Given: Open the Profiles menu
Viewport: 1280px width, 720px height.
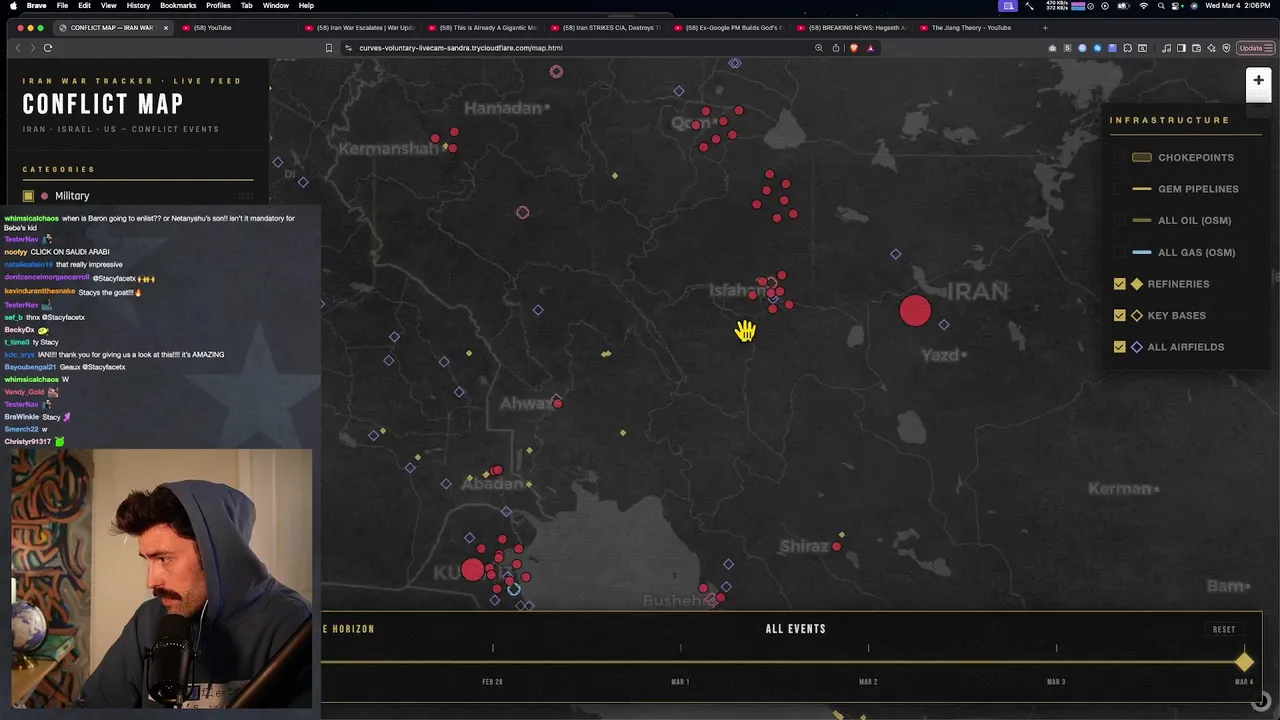Looking at the screenshot, I should tap(218, 6).
